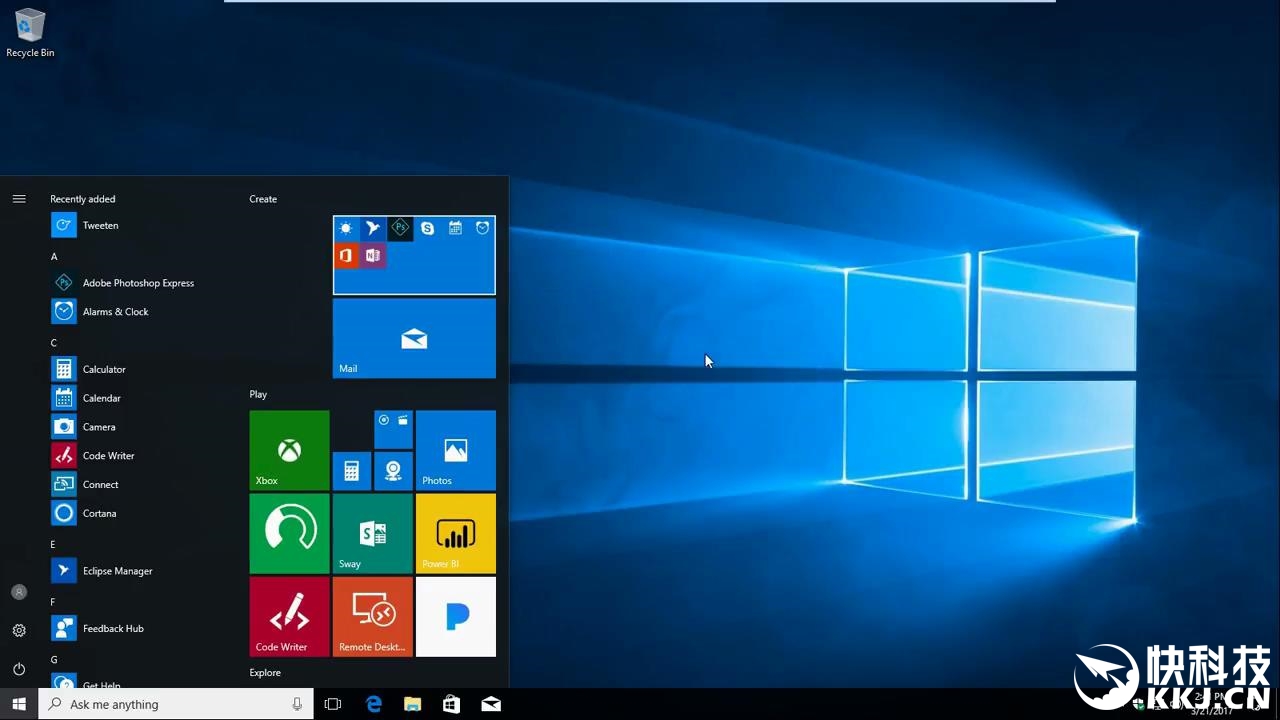Open the red Code Writer tile
Screen dimensions: 1280x720
click(x=289, y=616)
